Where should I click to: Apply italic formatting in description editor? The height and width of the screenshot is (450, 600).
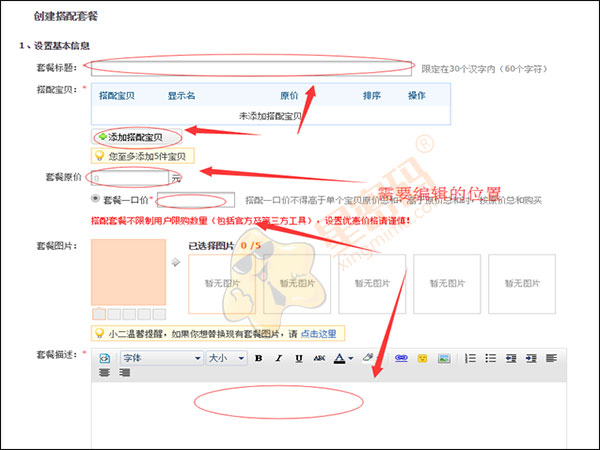tap(279, 358)
